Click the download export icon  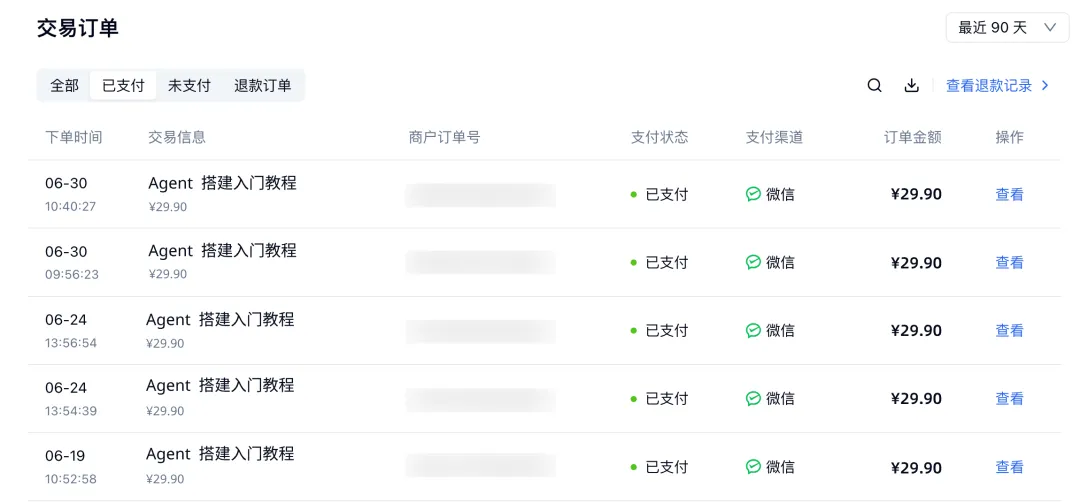(911, 85)
